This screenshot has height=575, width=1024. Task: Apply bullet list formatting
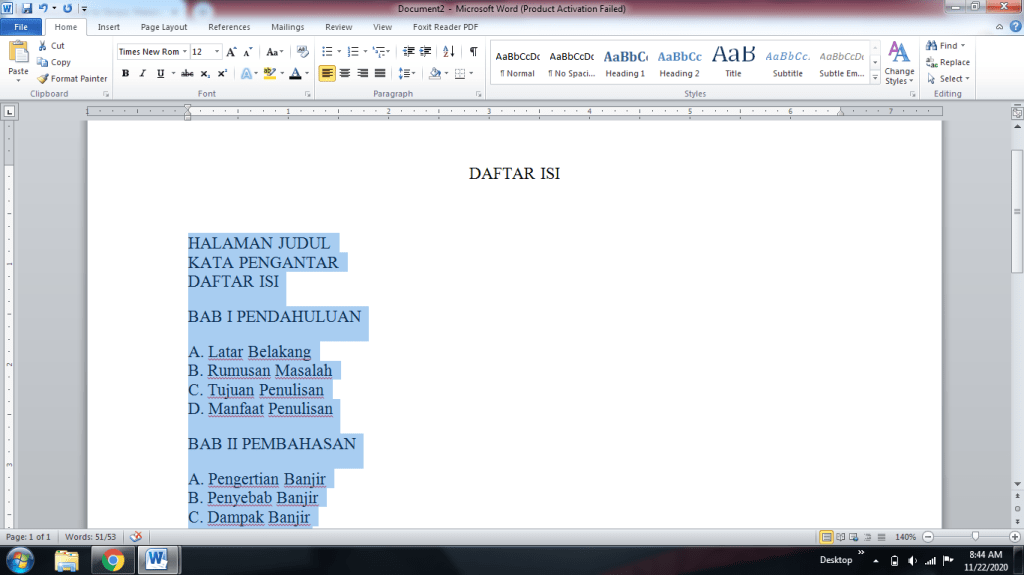point(328,51)
